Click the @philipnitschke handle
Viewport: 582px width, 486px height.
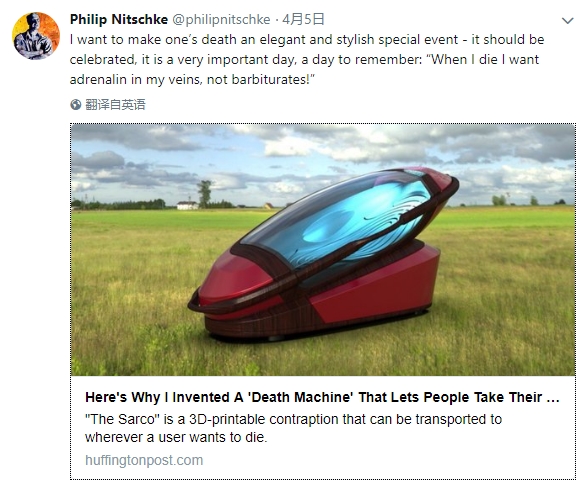point(221,19)
